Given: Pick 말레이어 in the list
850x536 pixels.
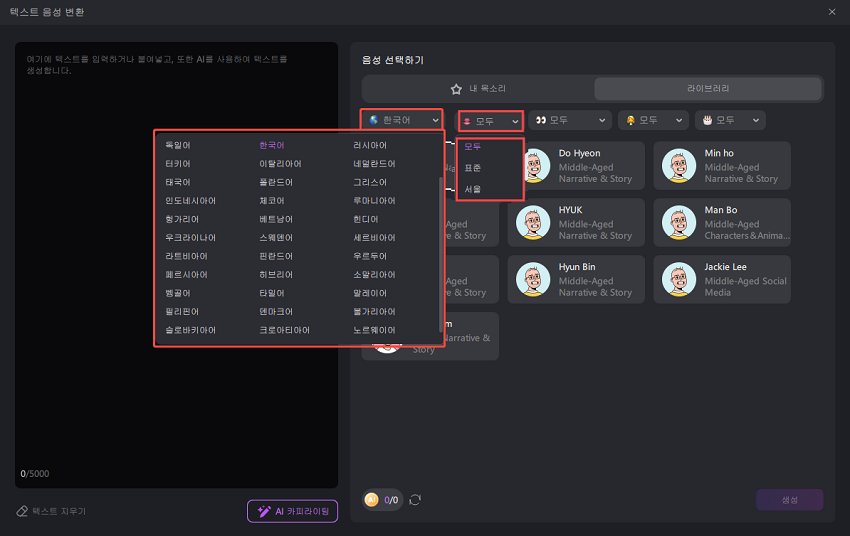Looking at the screenshot, I should coord(370,293).
